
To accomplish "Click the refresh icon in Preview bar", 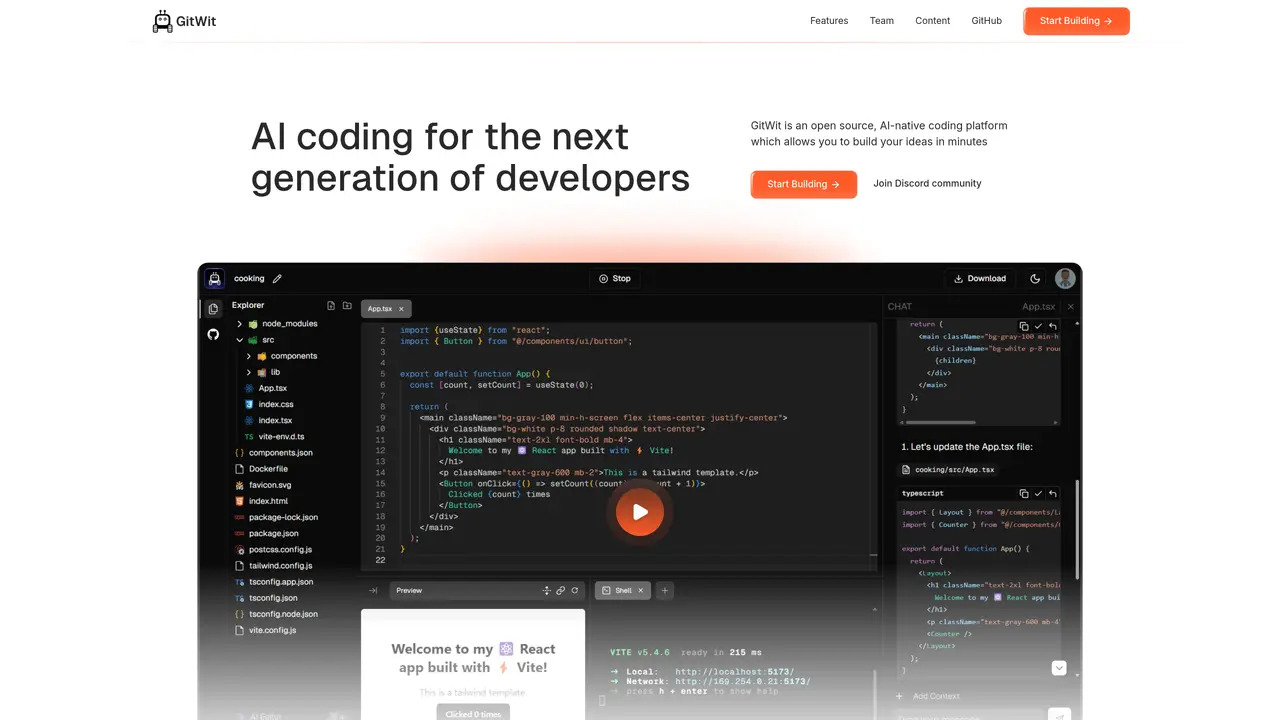I will [575, 591].
